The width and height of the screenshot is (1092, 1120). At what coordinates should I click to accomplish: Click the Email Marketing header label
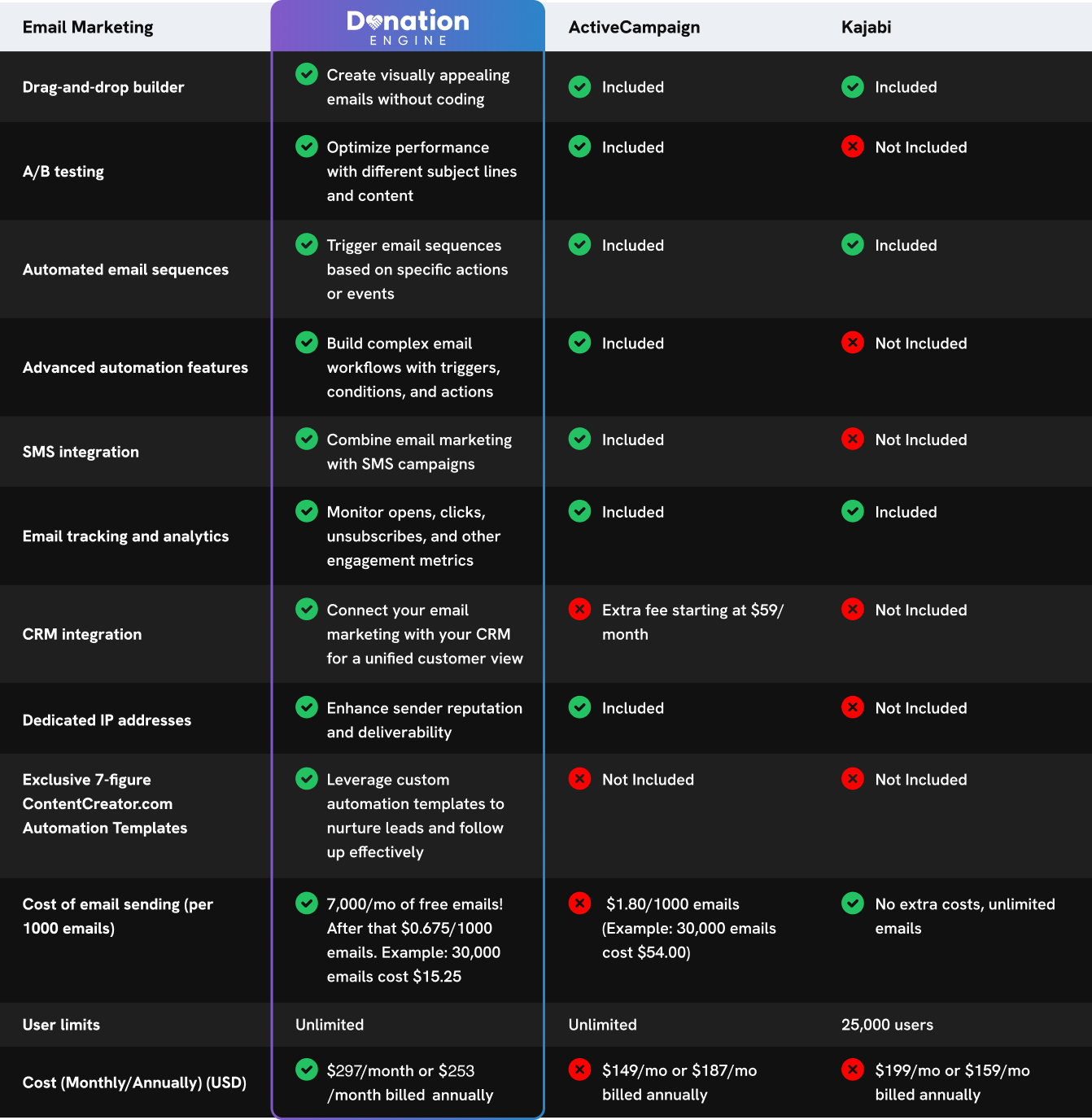(x=88, y=28)
